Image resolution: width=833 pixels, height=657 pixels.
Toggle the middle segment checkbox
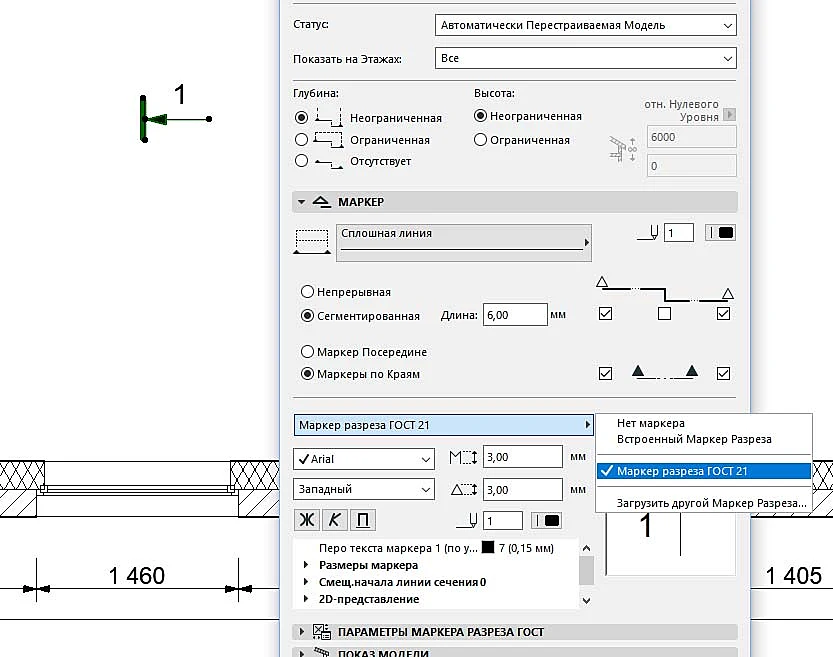click(x=664, y=313)
